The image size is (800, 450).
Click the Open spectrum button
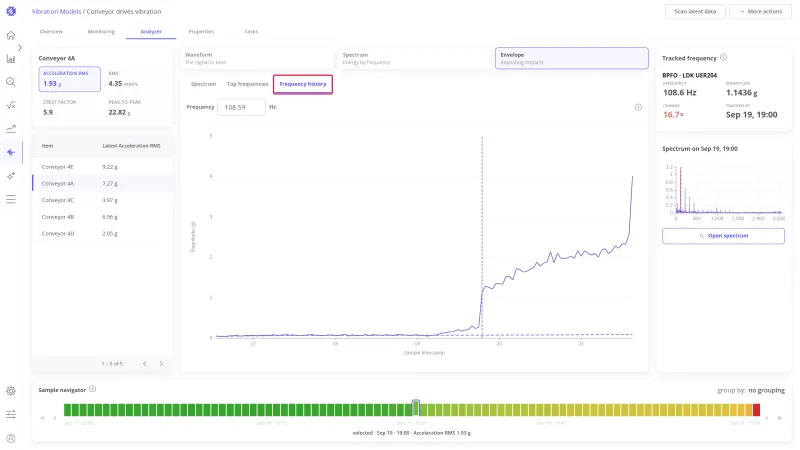(x=723, y=236)
